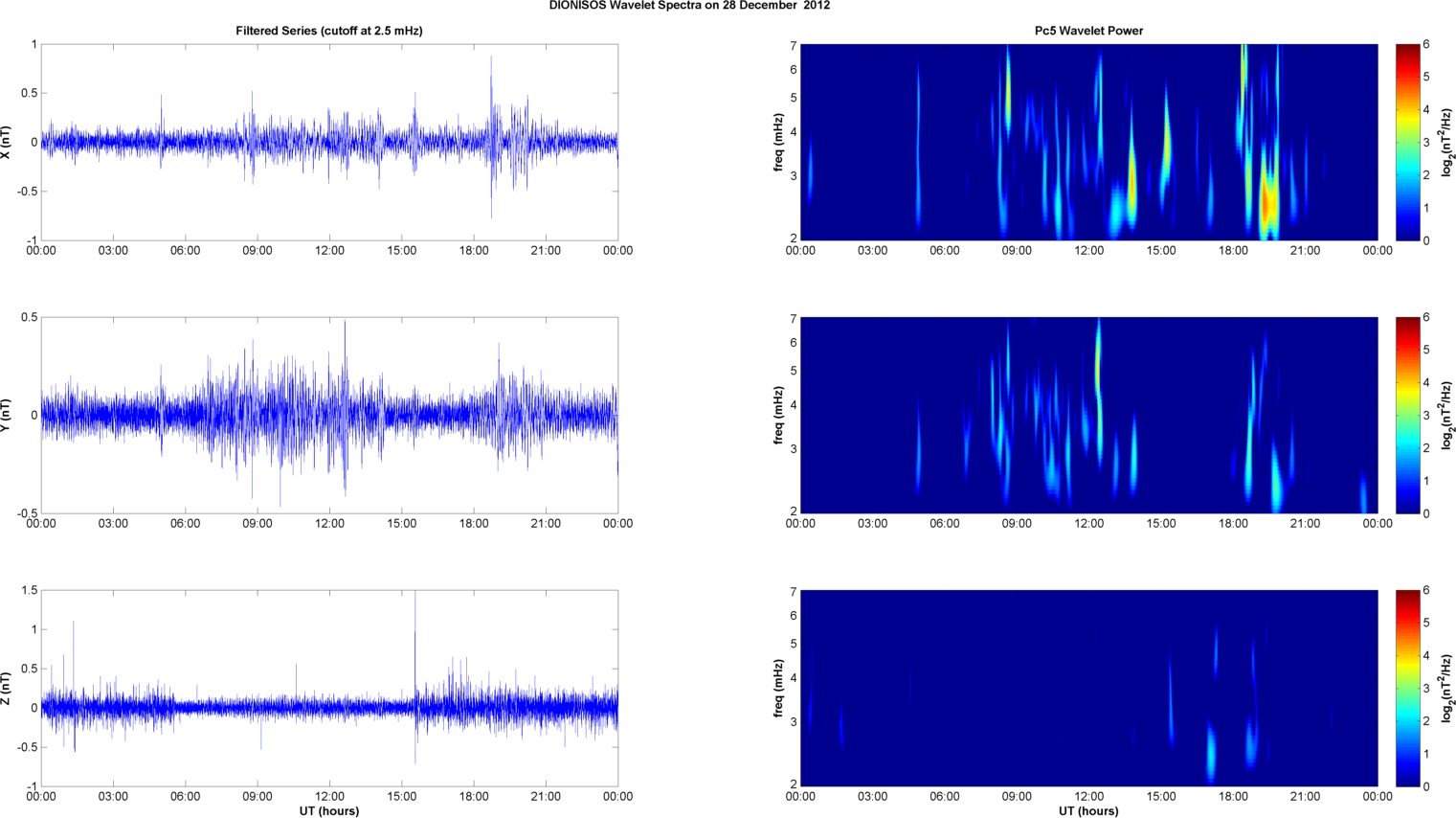Click the "Y (nT)" axis label
The height and width of the screenshot is (818, 1456).
6,415
